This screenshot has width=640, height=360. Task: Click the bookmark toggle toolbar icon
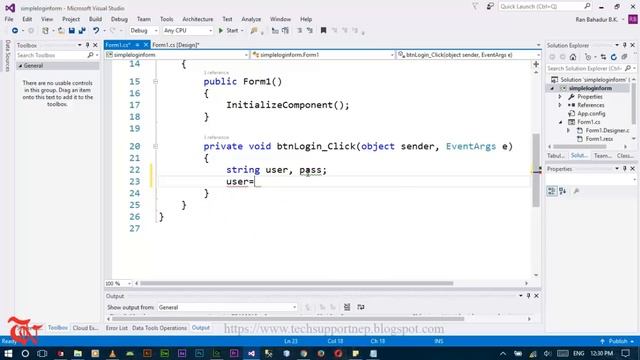coord(323,31)
